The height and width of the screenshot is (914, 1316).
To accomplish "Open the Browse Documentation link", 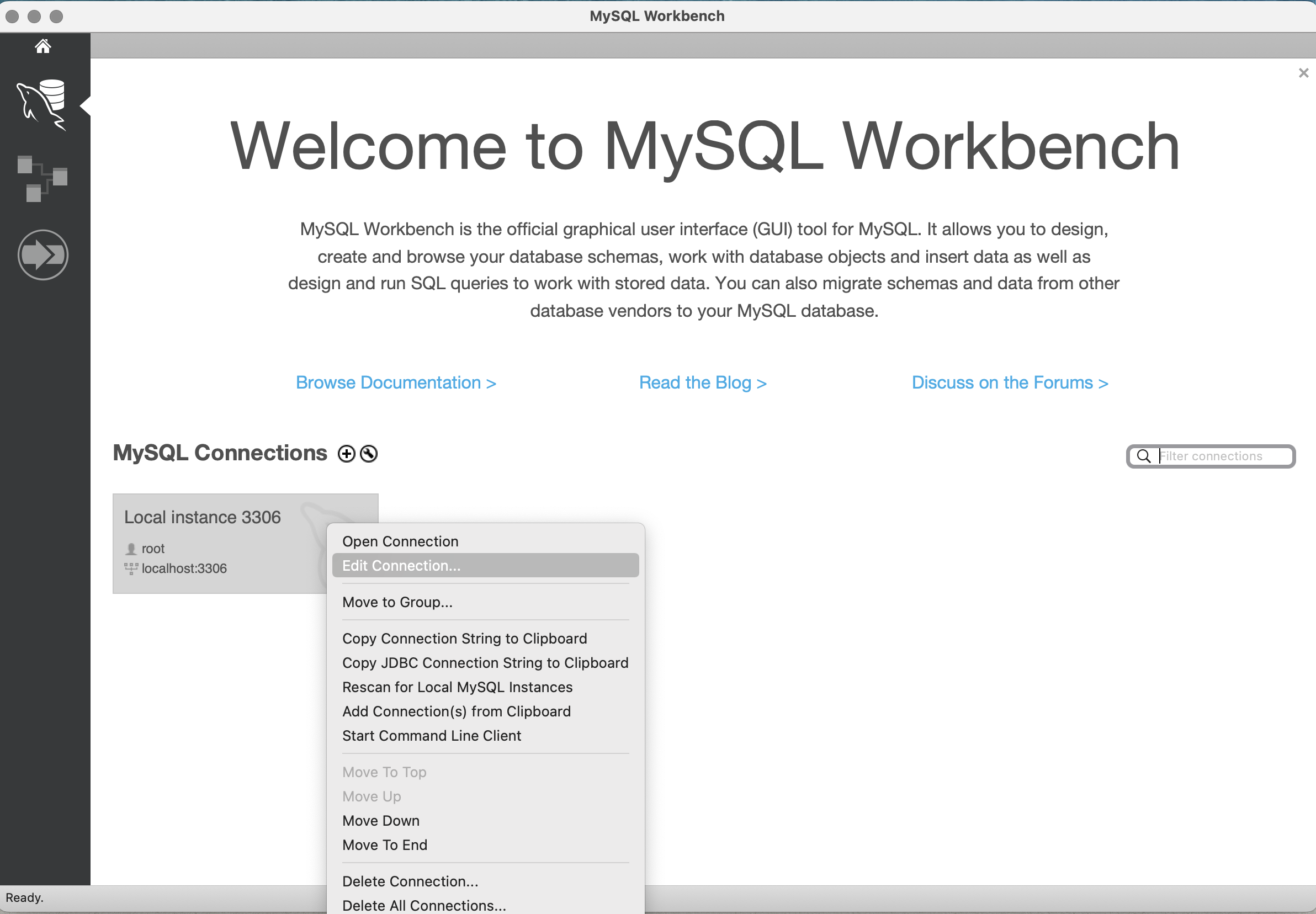I will 395,382.
